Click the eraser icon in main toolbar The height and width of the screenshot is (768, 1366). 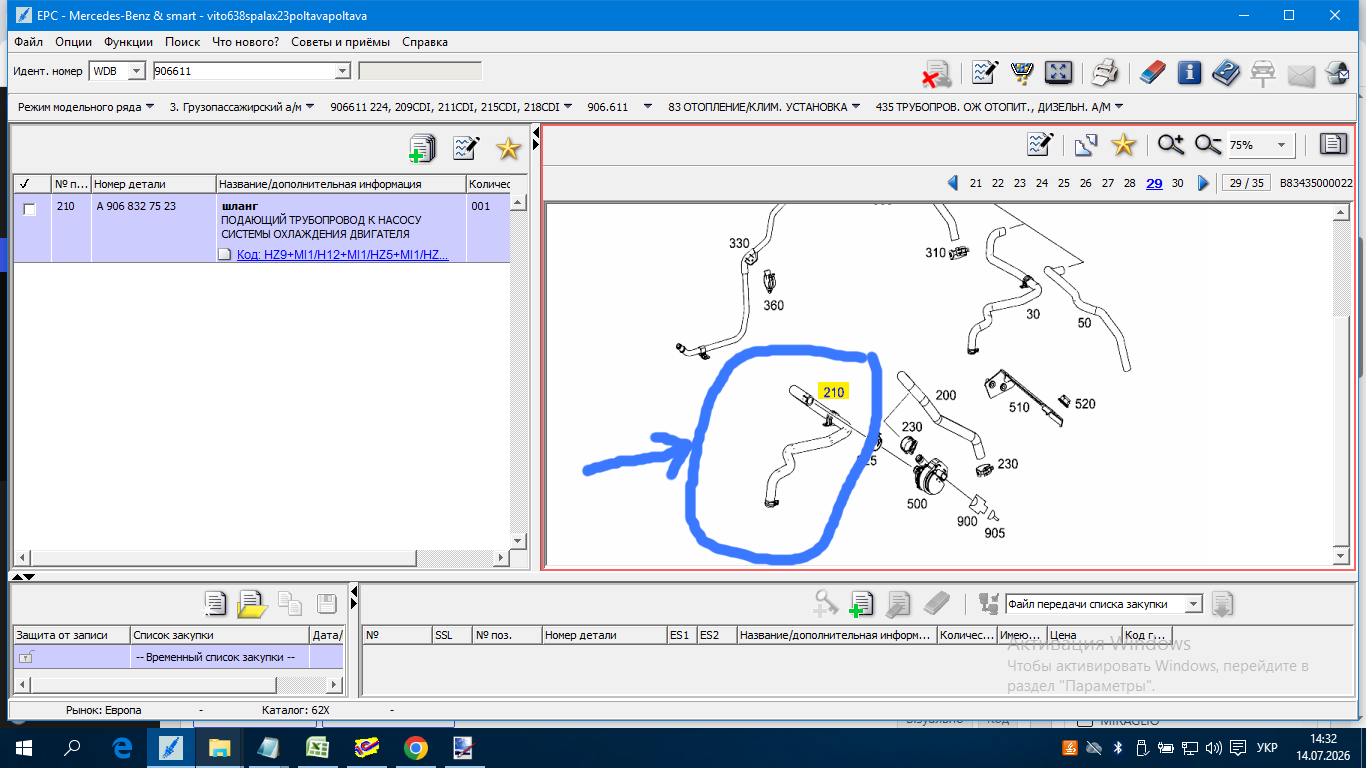pyautogui.click(x=1153, y=73)
